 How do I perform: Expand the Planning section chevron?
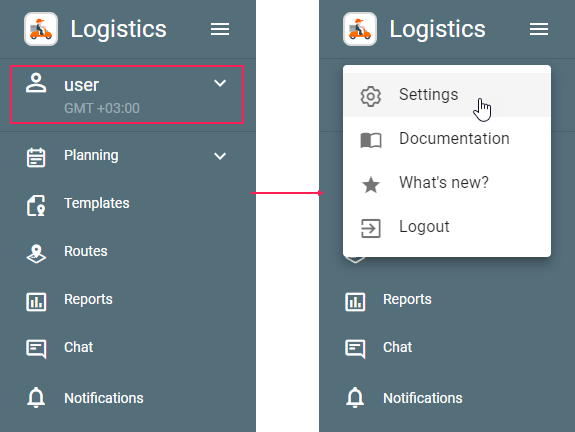click(220, 156)
